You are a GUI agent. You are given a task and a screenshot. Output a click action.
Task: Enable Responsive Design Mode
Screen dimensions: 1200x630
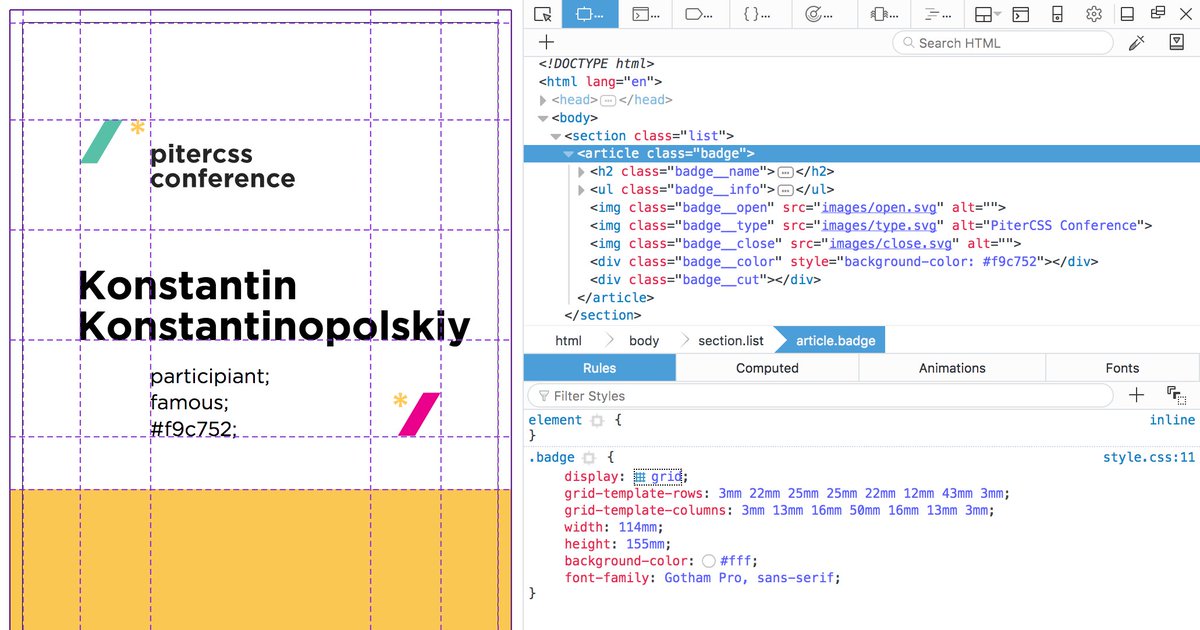pyautogui.click(x=1057, y=14)
